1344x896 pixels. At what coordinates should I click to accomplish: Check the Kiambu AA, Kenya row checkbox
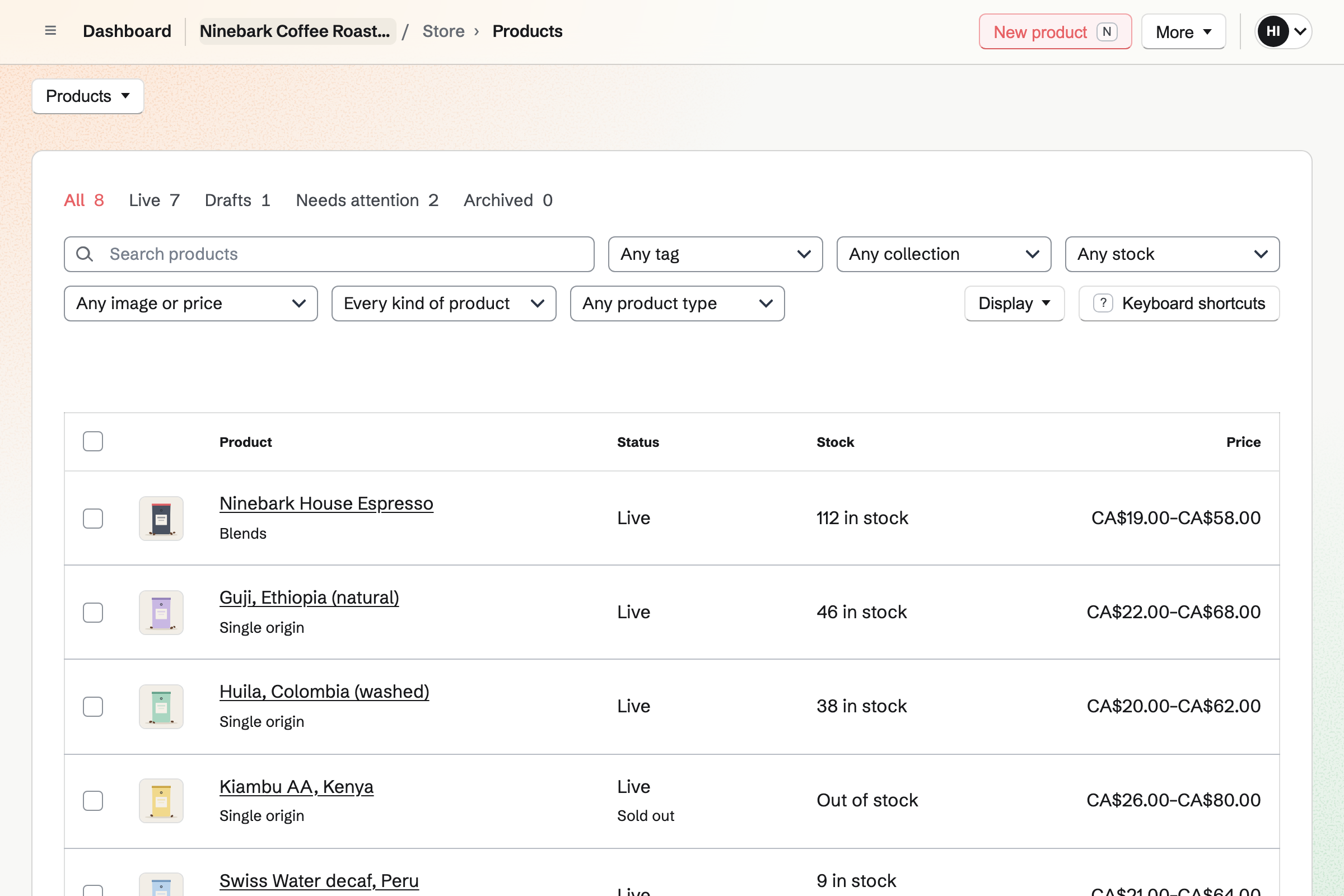tap(92, 801)
